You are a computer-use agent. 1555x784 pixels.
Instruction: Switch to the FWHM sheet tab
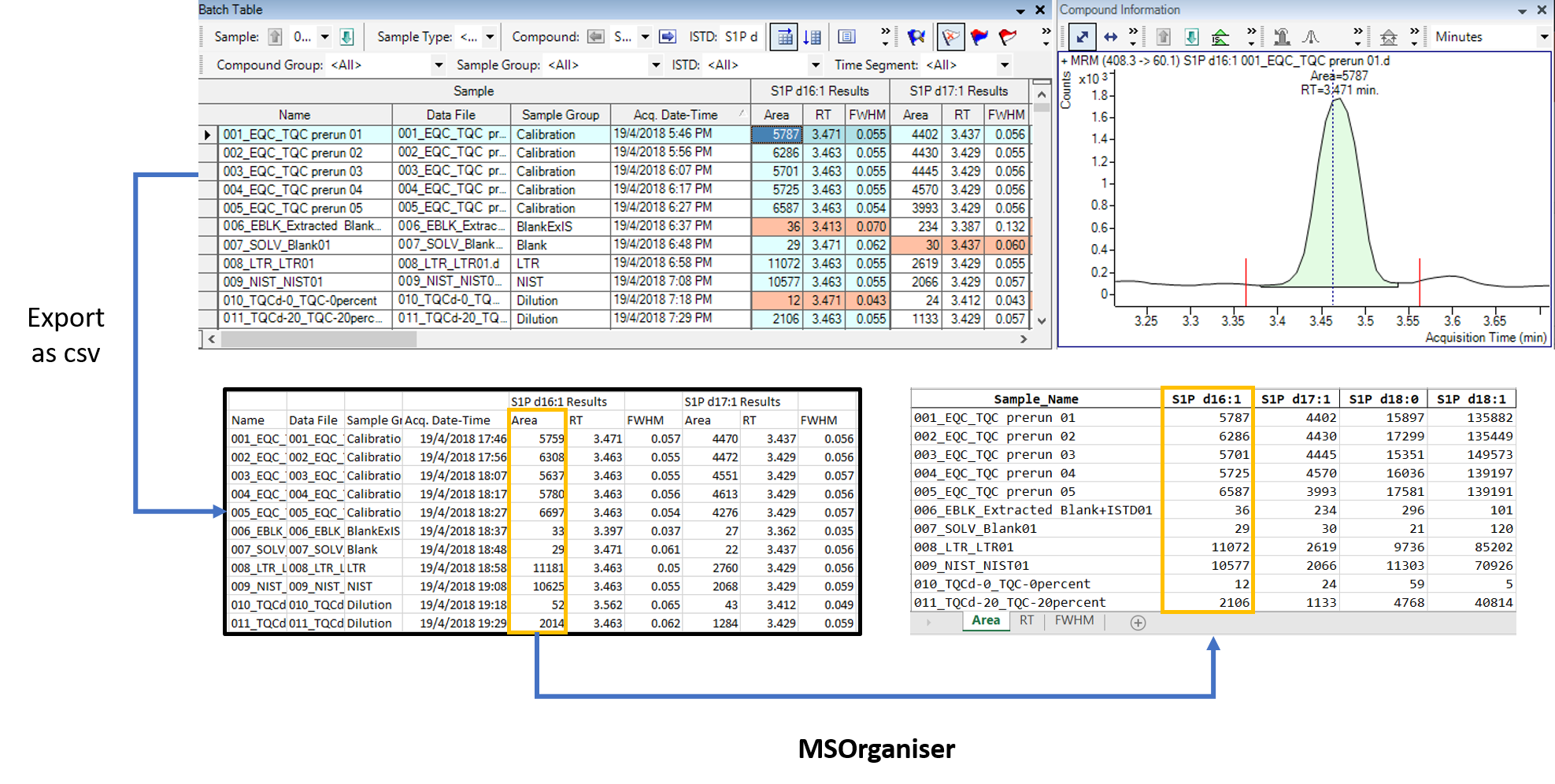click(x=1074, y=620)
